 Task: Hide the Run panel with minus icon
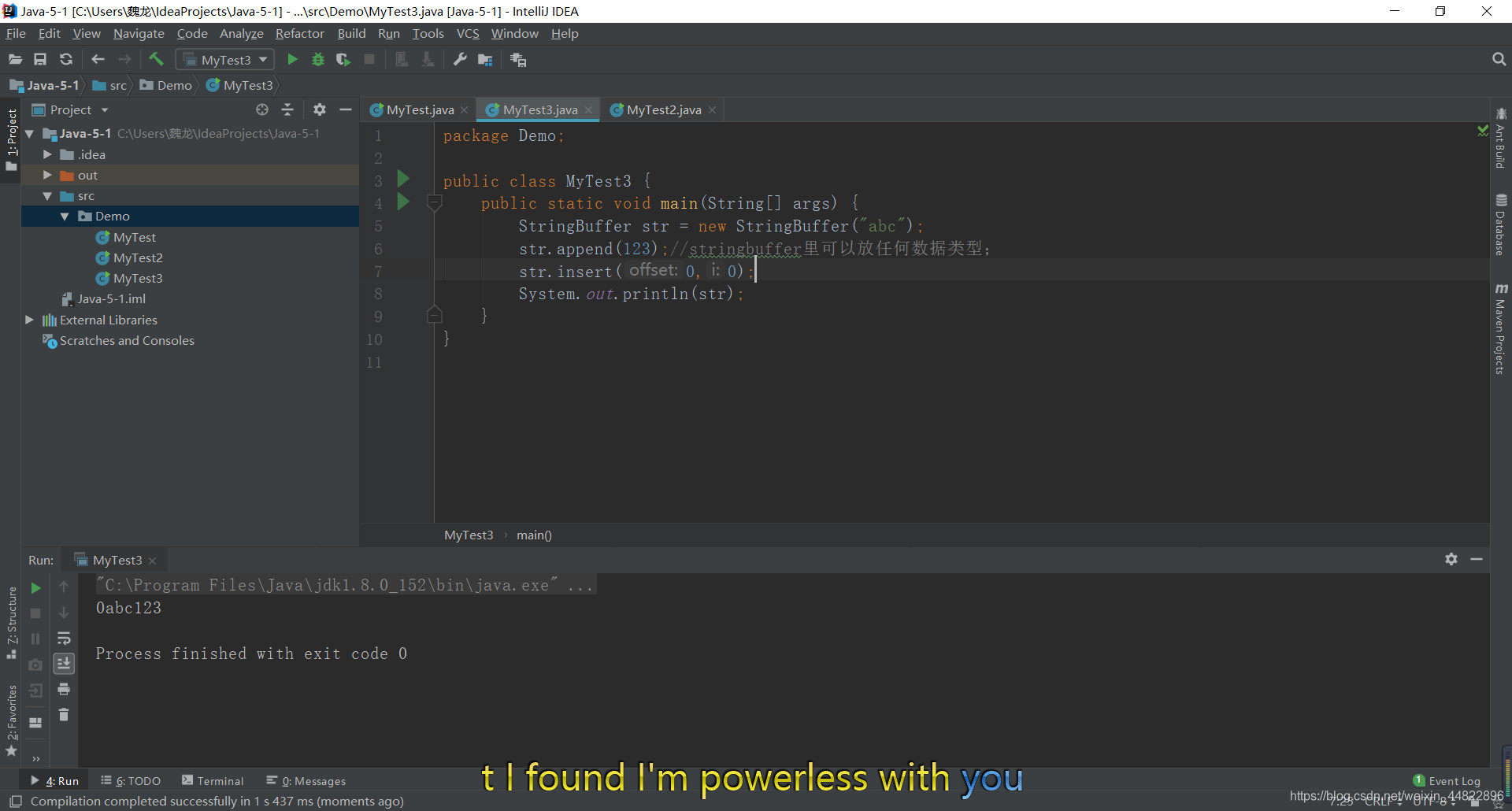(1477, 559)
